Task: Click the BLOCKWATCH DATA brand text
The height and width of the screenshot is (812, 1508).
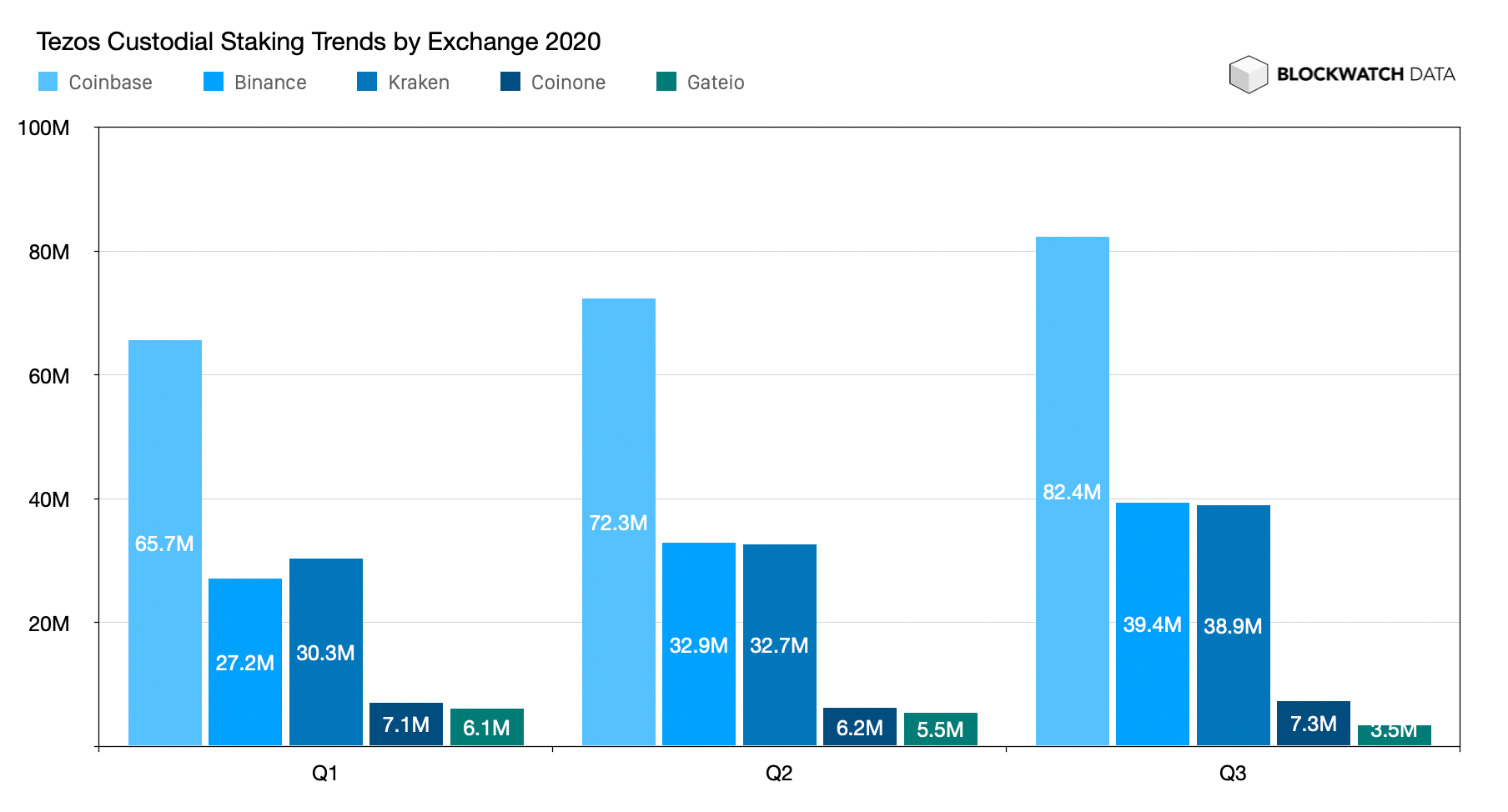Action: pyautogui.click(x=1365, y=74)
